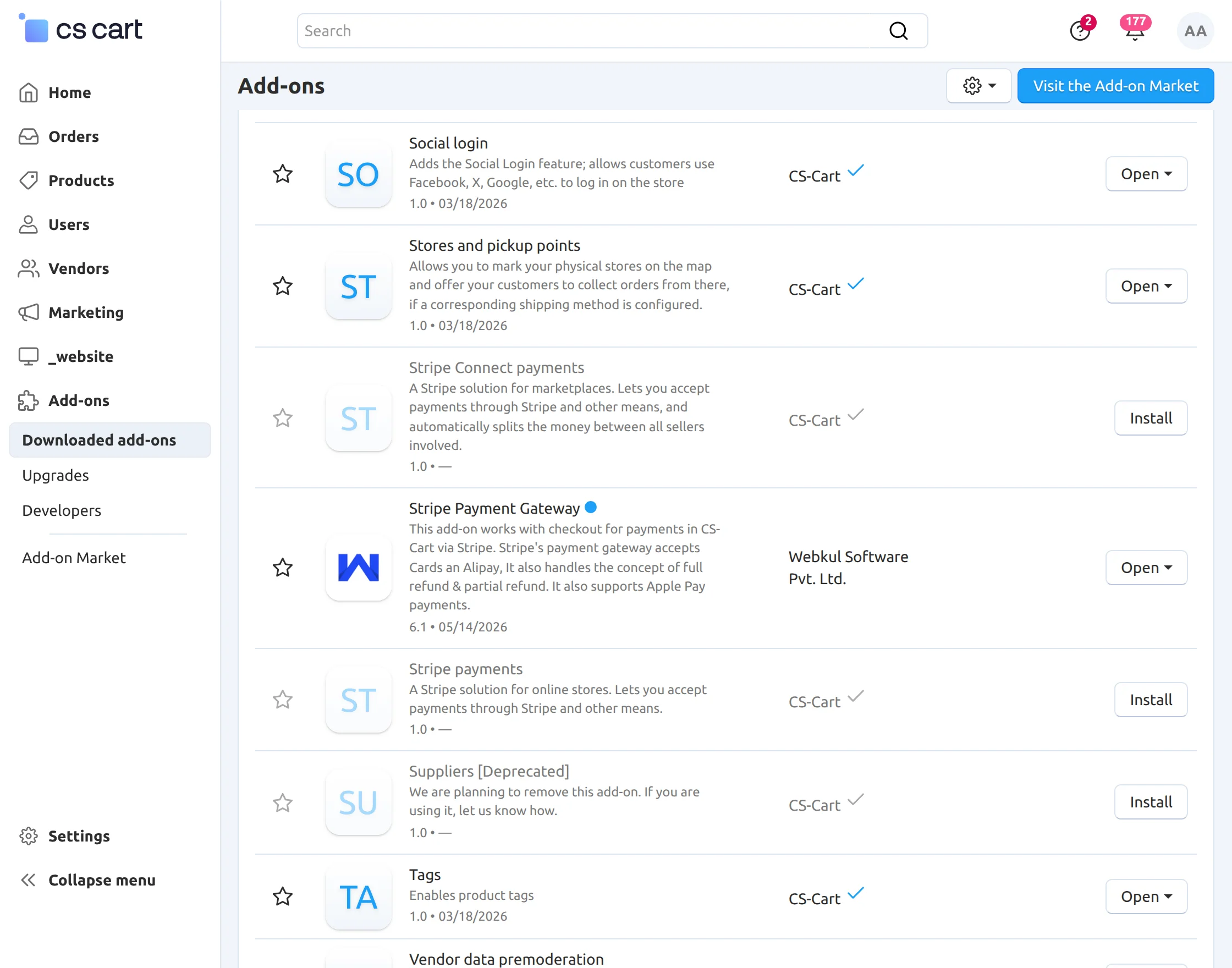This screenshot has width=1232, height=968.
Task: Expand the Open dropdown for Stores and pickup points
Action: [1146, 286]
